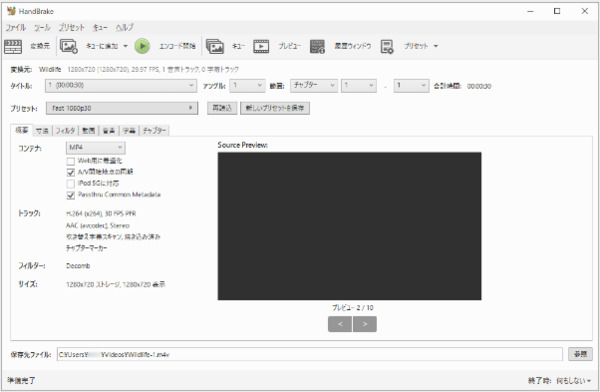
Task: Click the Reload preset button
Action: pyautogui.click(x=222, y=108)
